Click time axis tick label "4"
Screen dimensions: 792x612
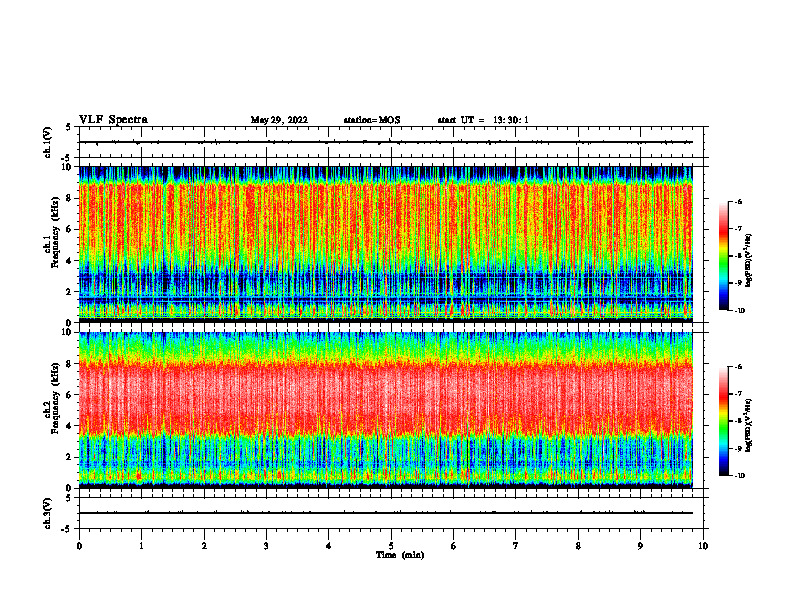(329, 546)
